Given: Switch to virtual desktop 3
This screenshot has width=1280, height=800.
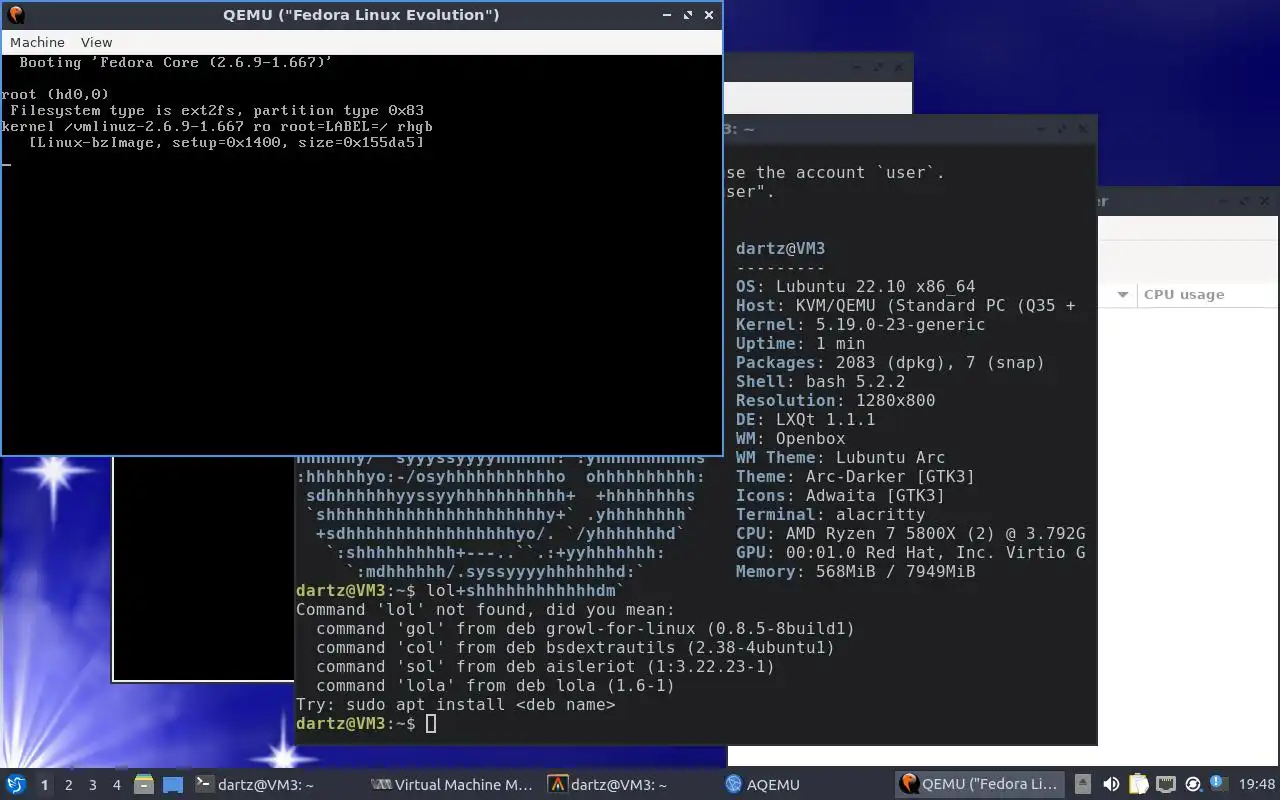Looking at the screenshot, I should point(92,785).
